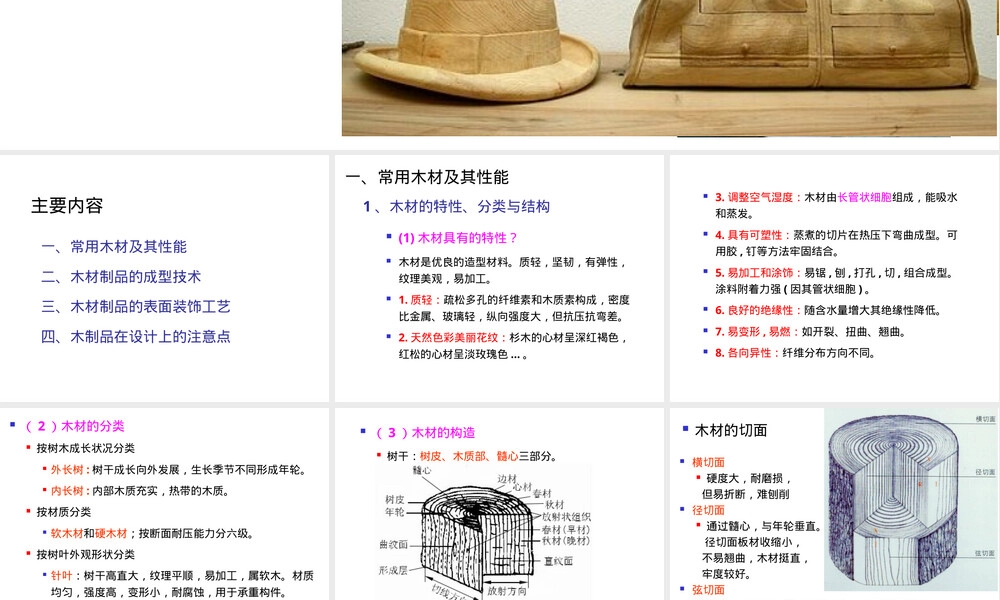
Task: Click the orange term 径切面
Action: (x=709, y=510)
